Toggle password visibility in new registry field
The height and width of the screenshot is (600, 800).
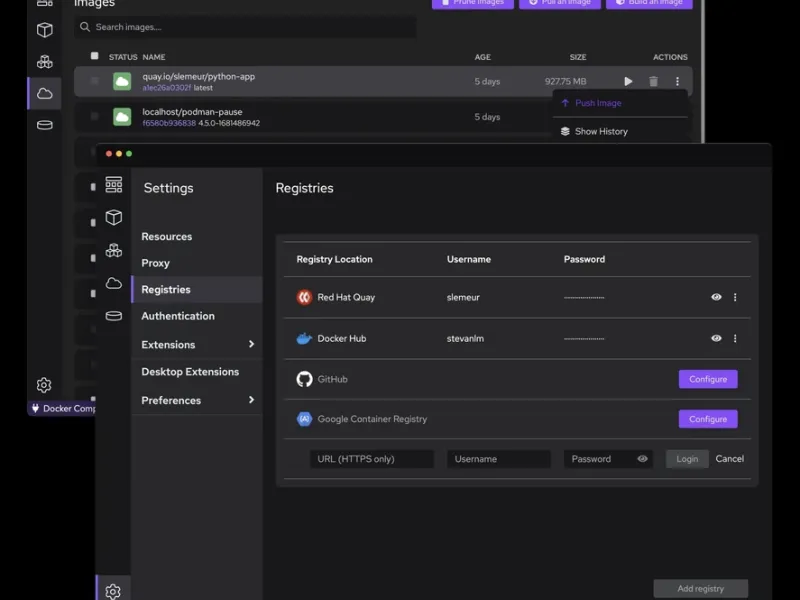pos(642,459)
